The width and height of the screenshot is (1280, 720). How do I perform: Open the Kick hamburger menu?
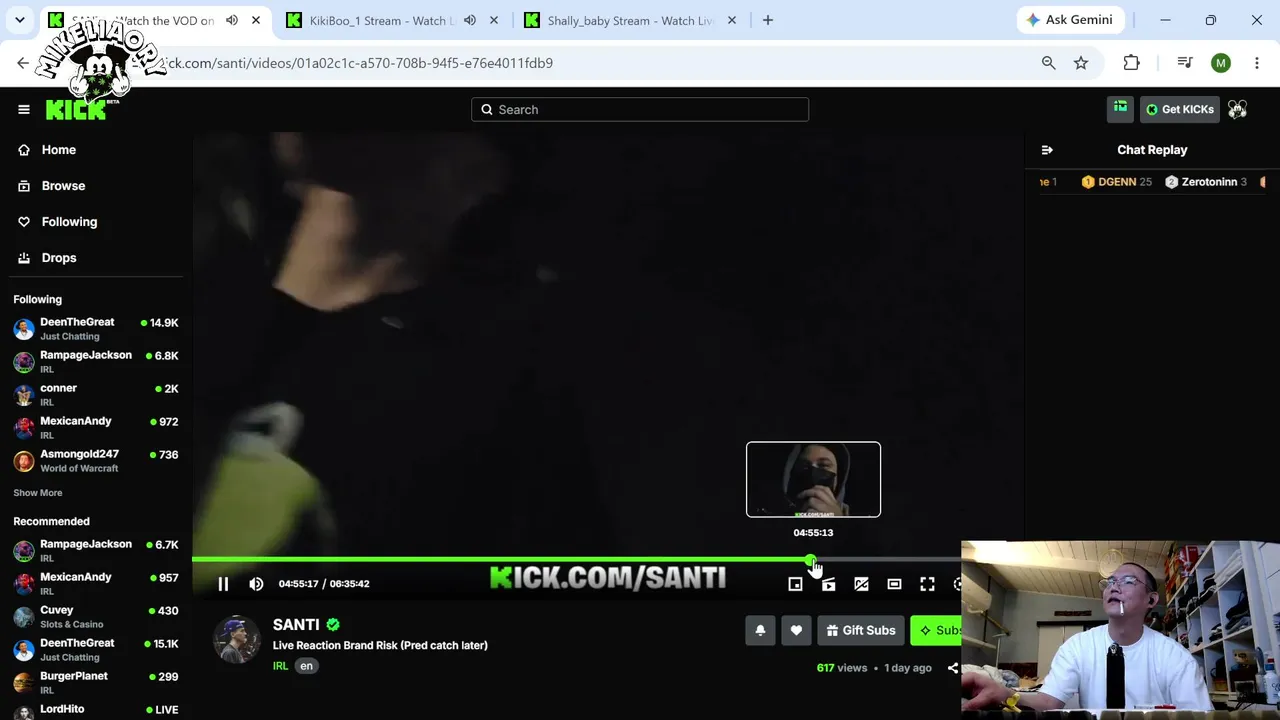tap(24, 109)
